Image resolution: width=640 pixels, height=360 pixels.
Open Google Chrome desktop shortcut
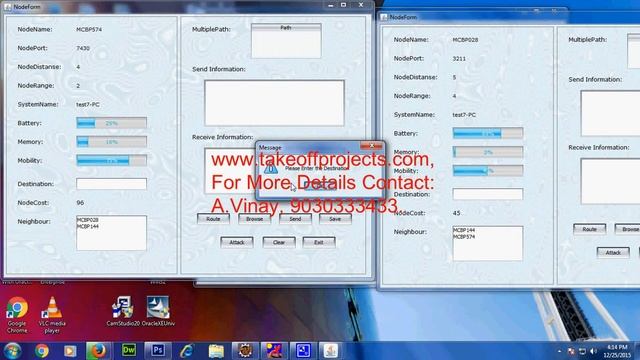[x=17, y=315]
